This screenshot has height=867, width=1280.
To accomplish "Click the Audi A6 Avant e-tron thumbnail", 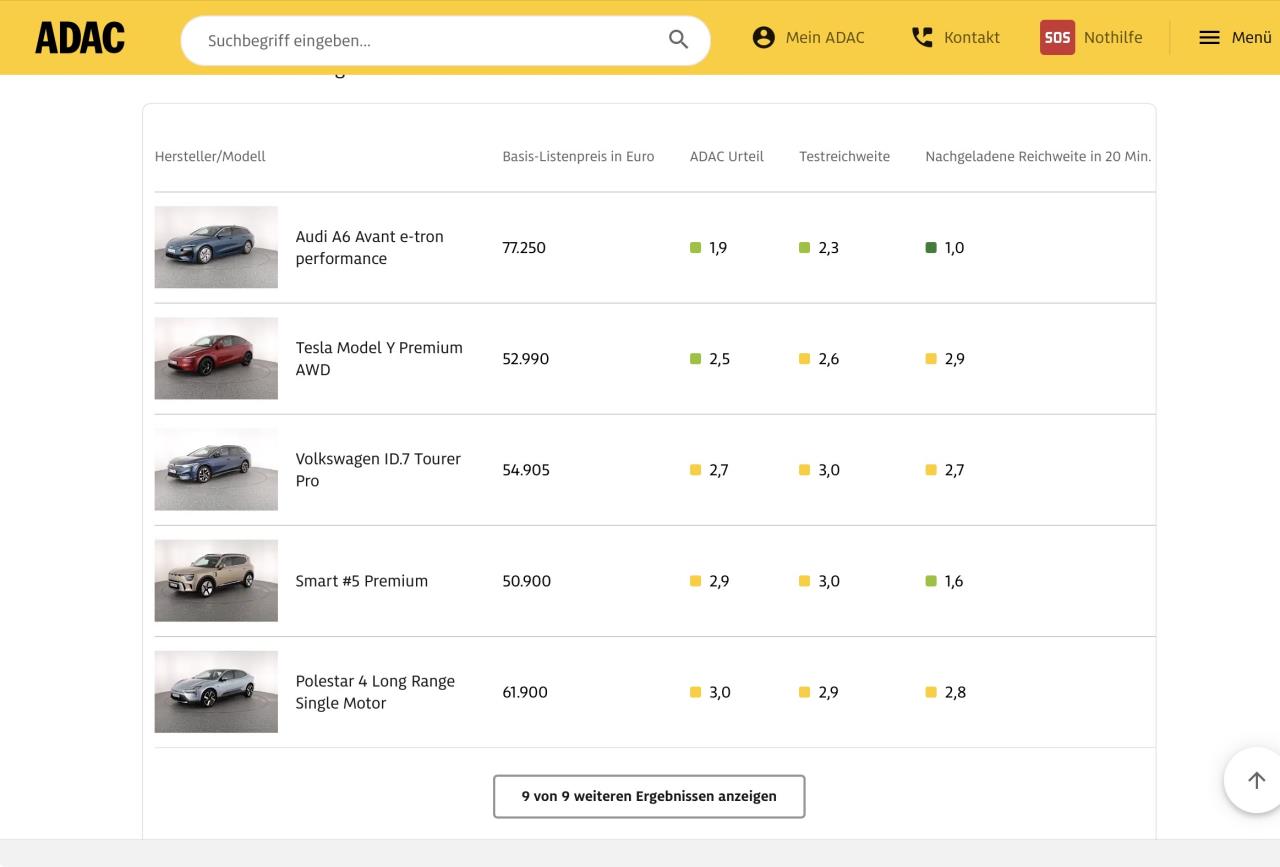I will point(216,247).
